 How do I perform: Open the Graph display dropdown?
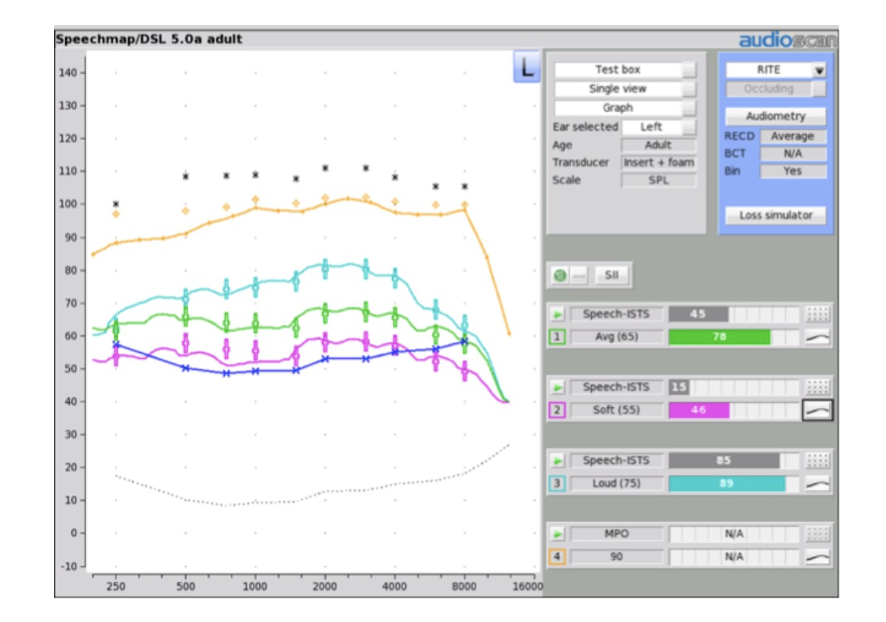625,108
